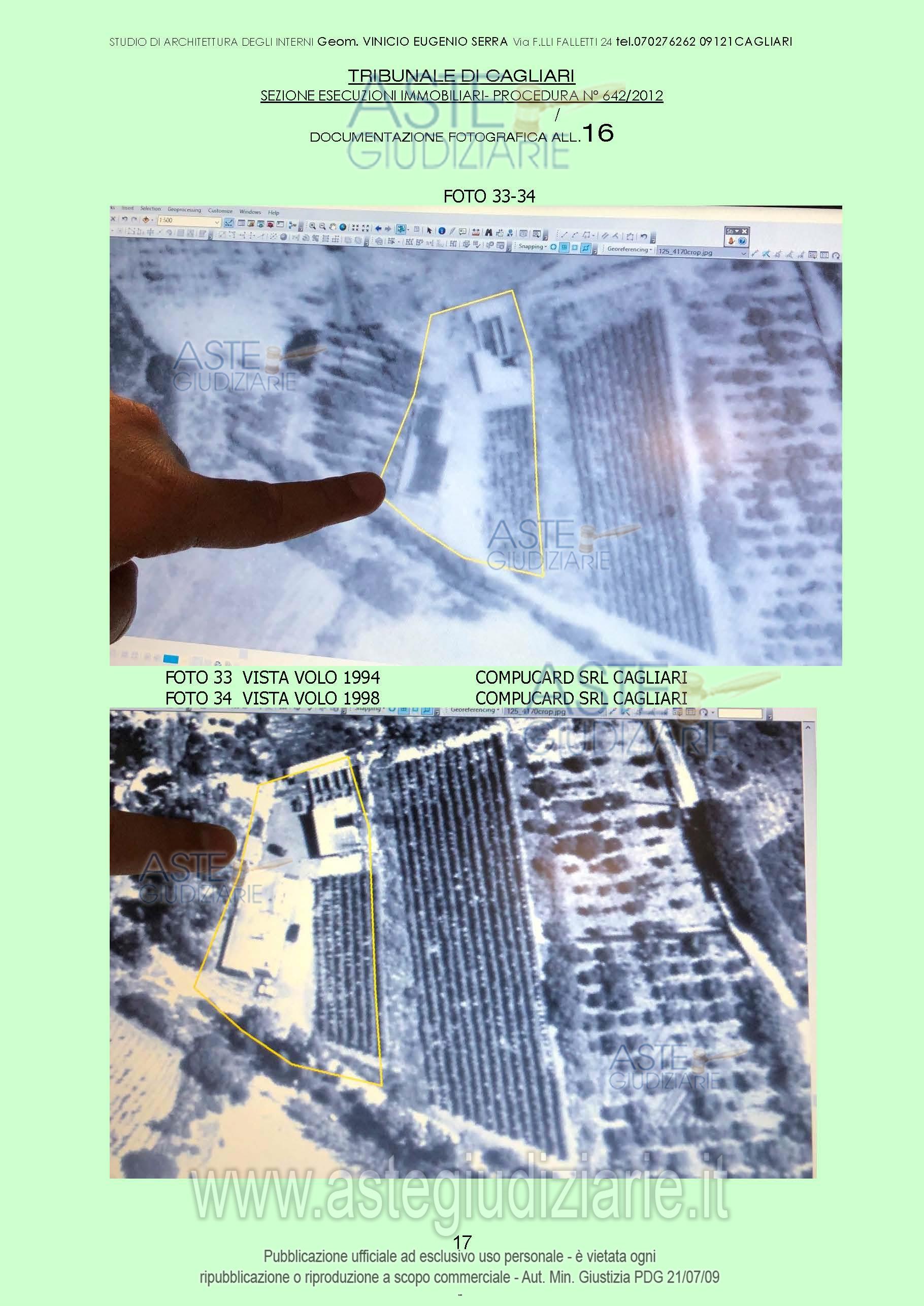This screenshot has height=1306, width=924.
Task: Activate the Pan hand tool
Action: (x=333, y=226)
